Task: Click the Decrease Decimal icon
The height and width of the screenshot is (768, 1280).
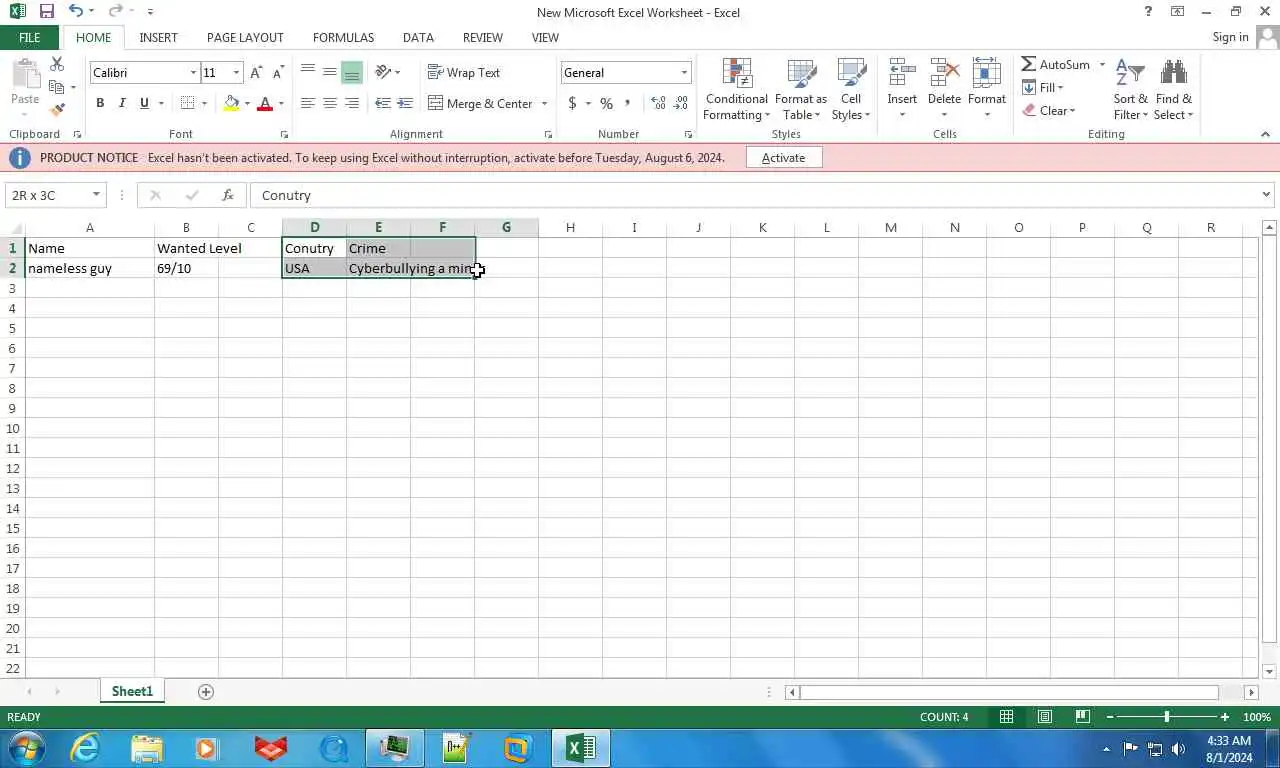Action: tap(681, 103)
